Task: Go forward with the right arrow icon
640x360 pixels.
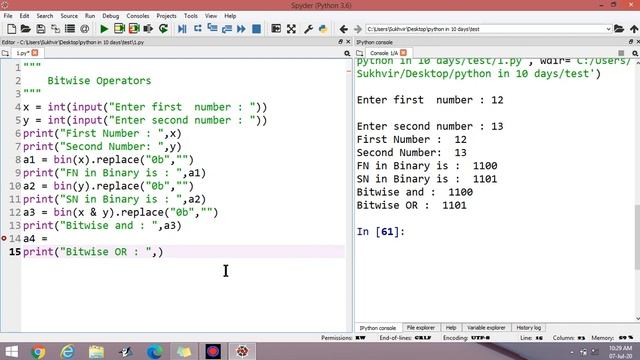Action: click(358, 29)
